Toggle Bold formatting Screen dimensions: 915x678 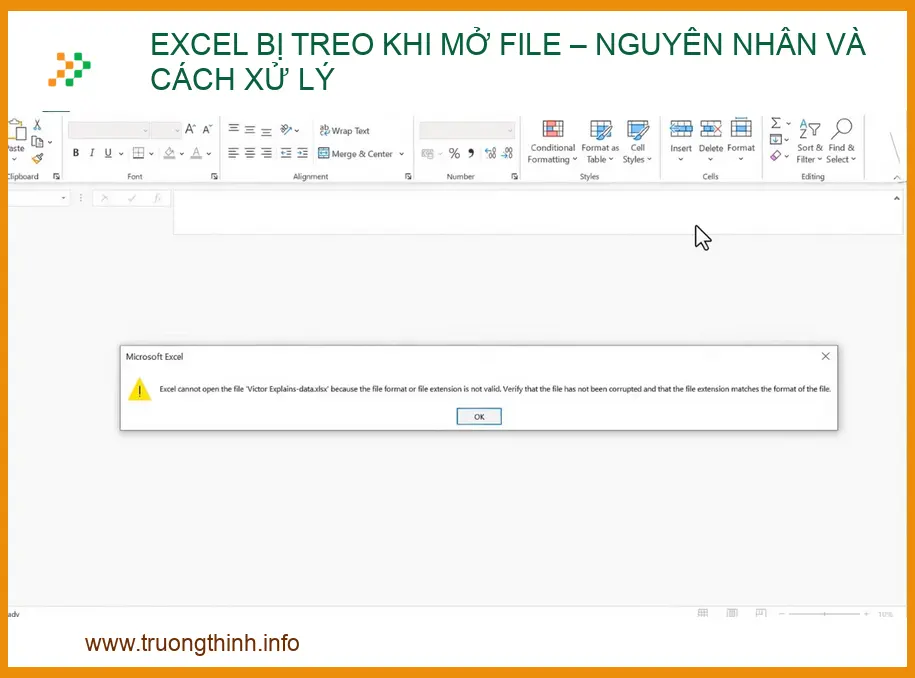point(76,153)
